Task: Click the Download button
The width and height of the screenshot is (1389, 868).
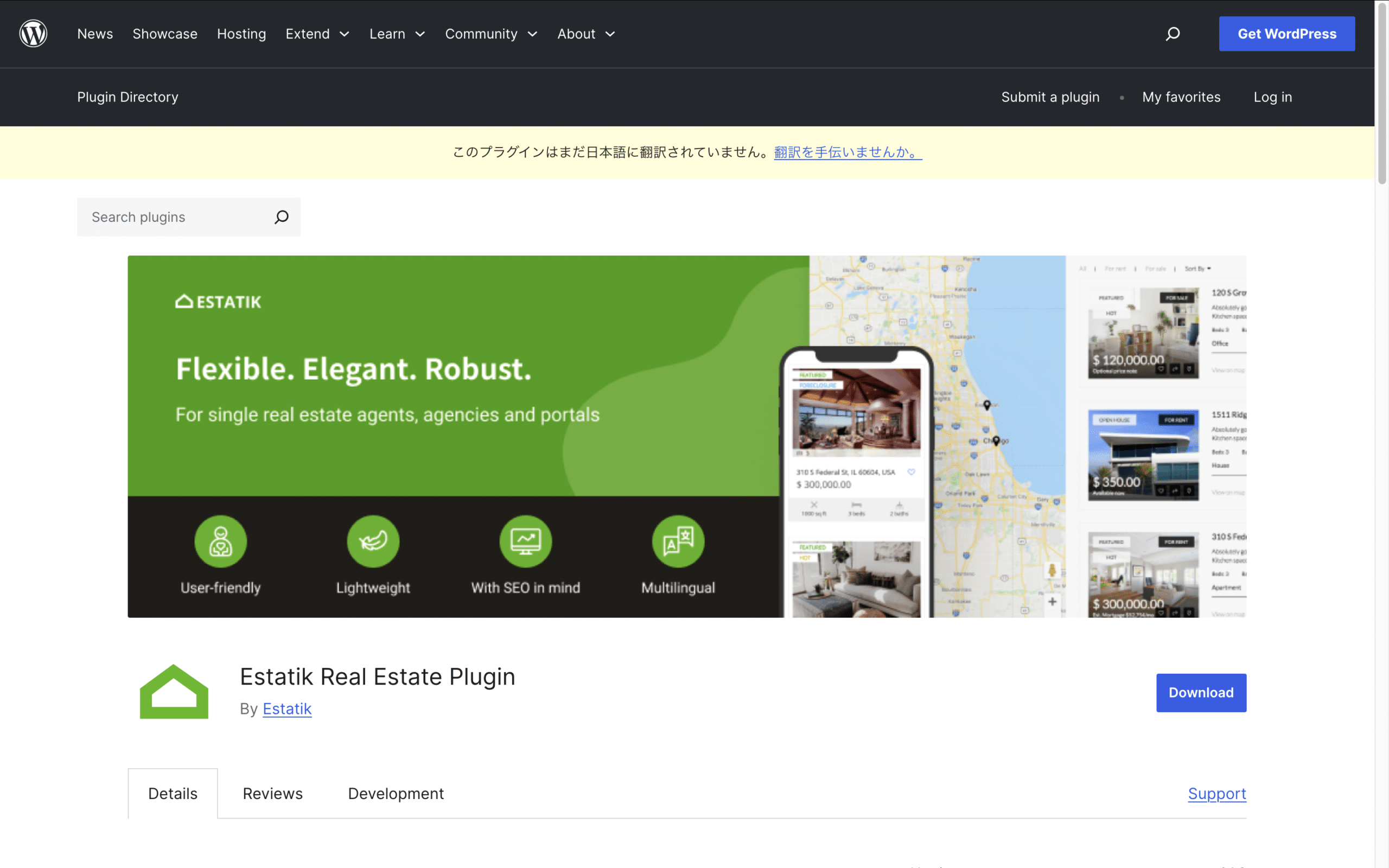Action: (1201, 693)
